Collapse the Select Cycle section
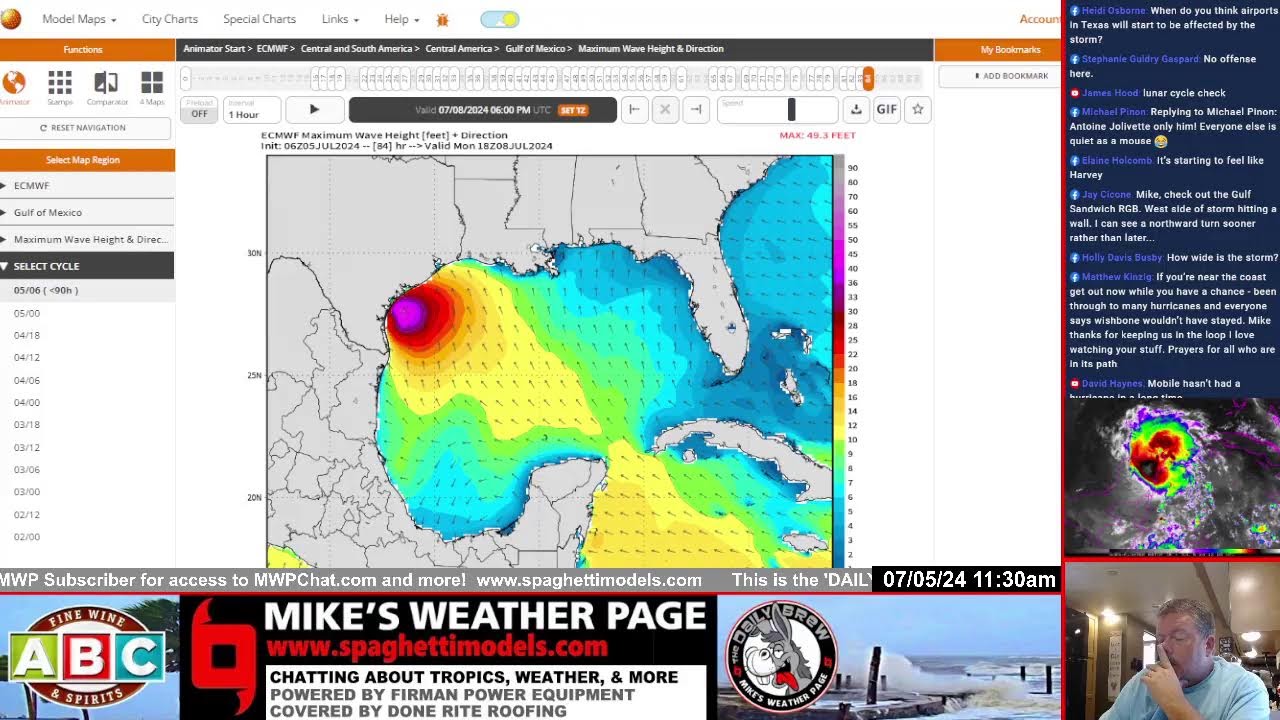 87,266
